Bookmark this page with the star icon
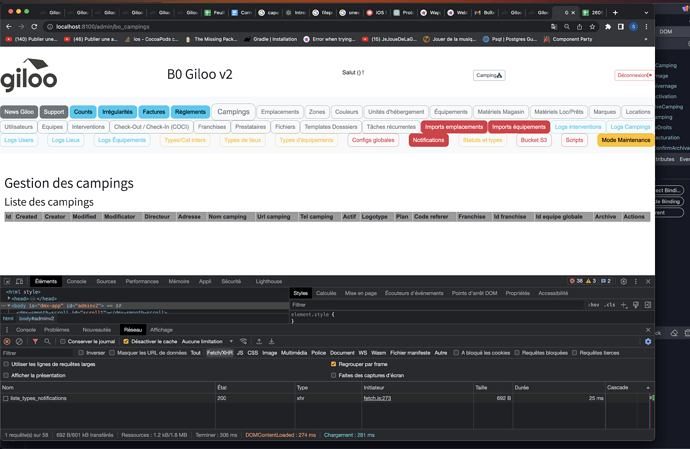 pos(592,27)
